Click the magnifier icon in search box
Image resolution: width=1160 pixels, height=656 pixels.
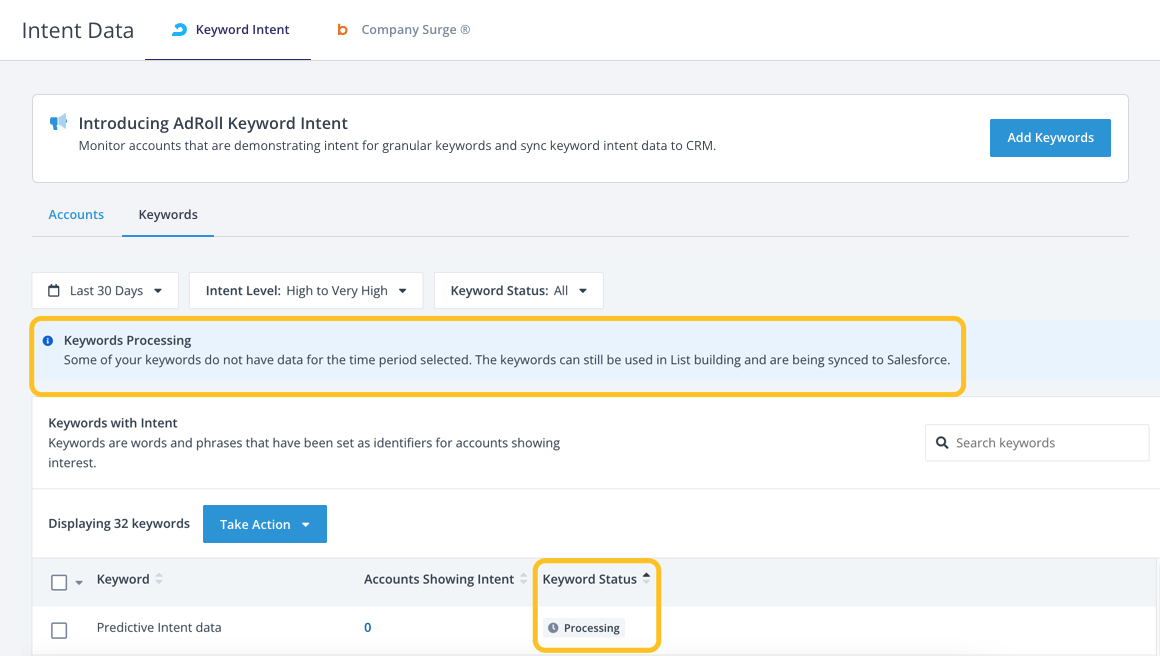point(942,443)
